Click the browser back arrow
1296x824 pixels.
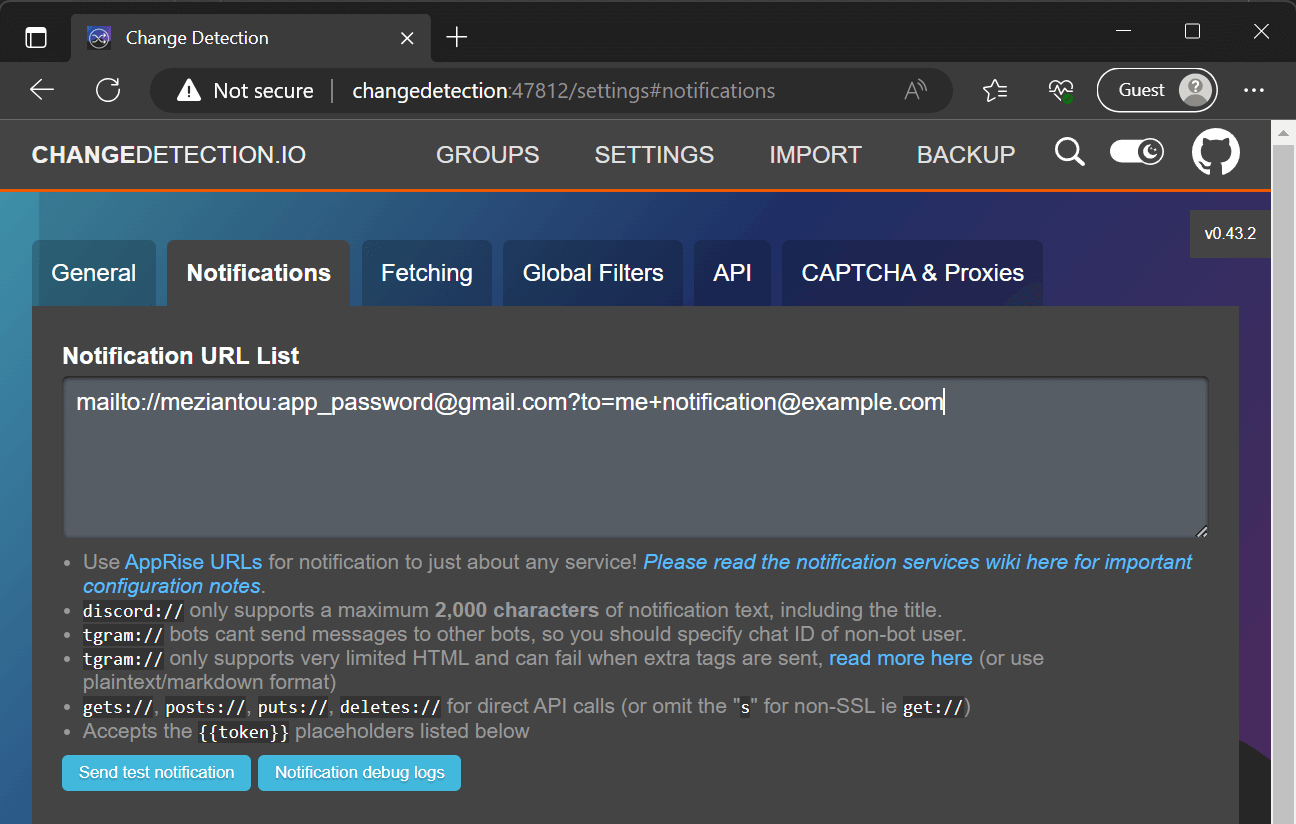coord(42,91)
